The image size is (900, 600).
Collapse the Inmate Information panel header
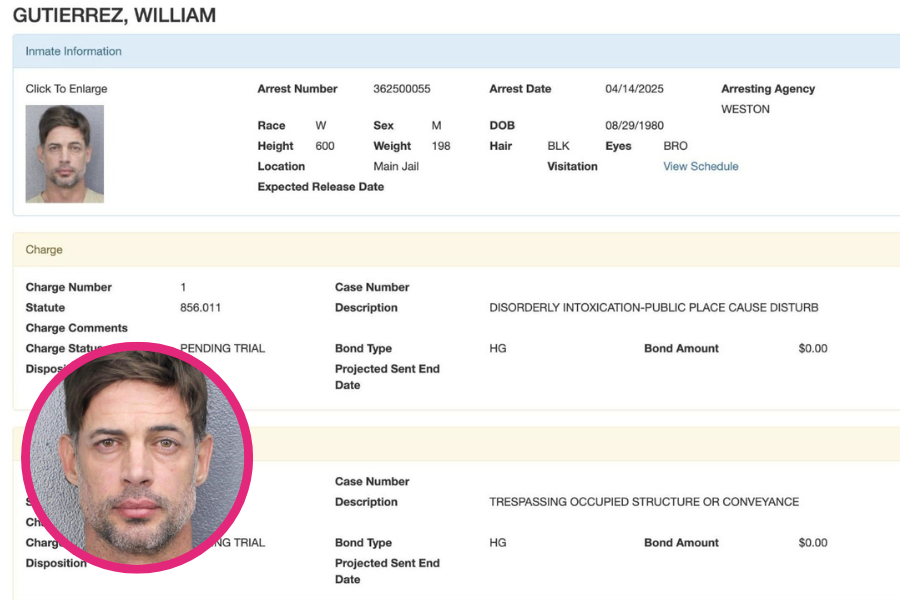[74, 52]
